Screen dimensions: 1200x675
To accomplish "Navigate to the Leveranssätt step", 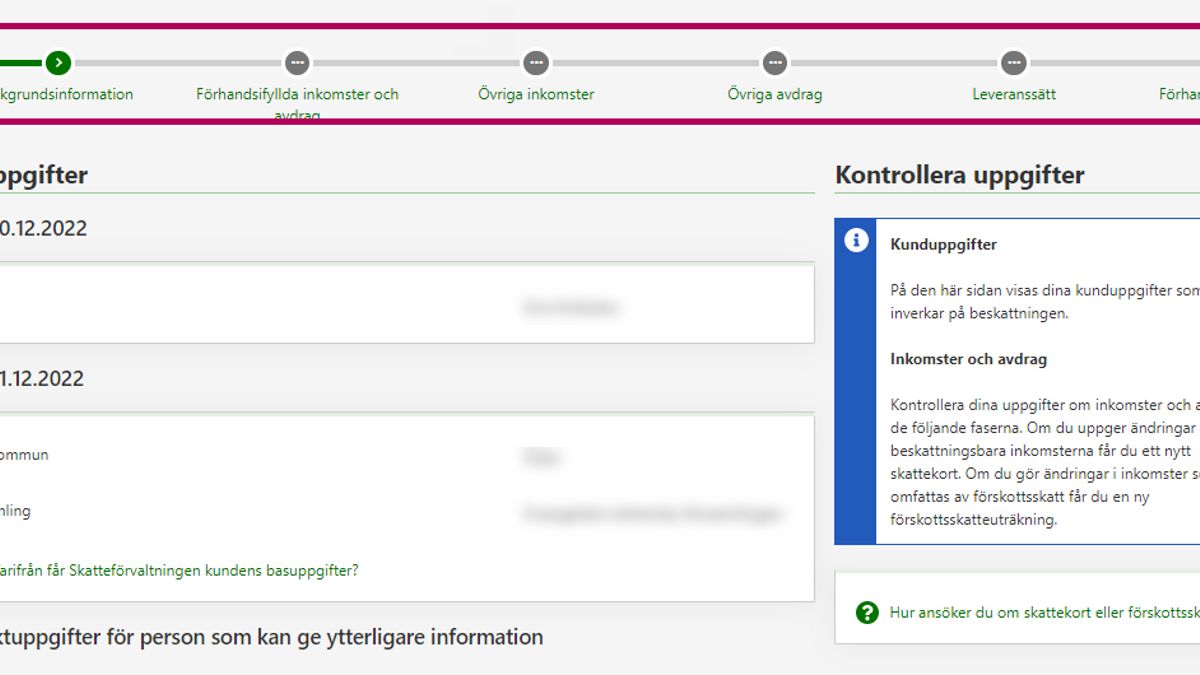I will [1013, 94].
